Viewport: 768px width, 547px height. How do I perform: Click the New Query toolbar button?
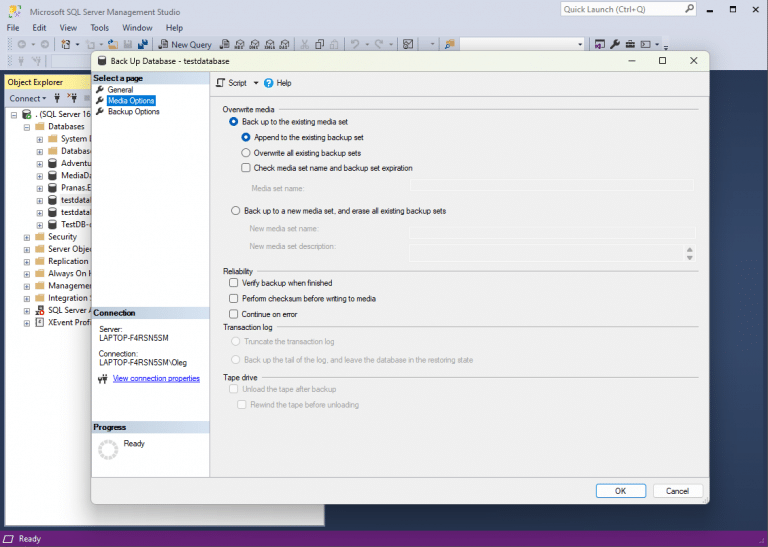[x=185, y=45]
